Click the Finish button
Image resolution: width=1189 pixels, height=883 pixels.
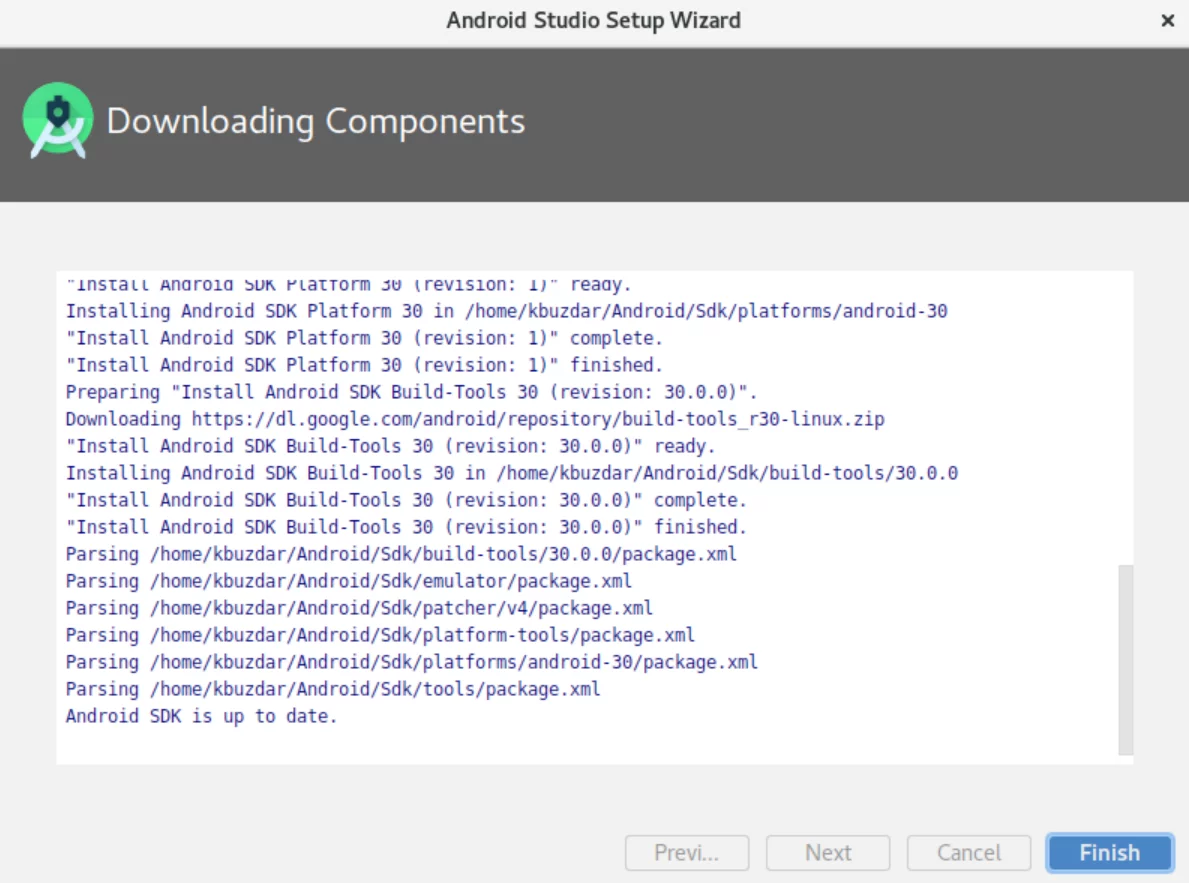(x=1109, y=853)
